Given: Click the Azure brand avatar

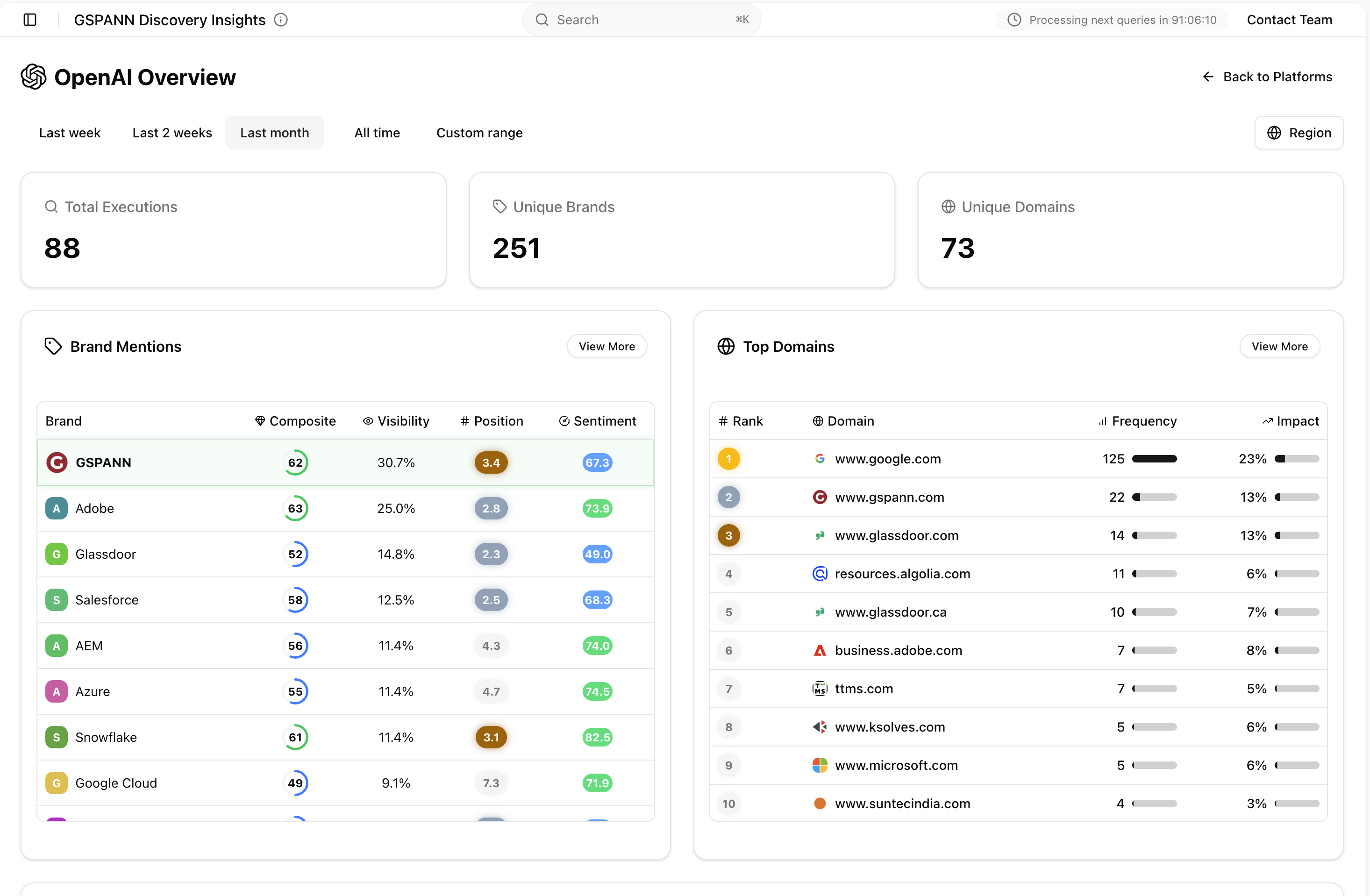Looking at the screenshot, I should pyautogui.click(x=57, y=691).
